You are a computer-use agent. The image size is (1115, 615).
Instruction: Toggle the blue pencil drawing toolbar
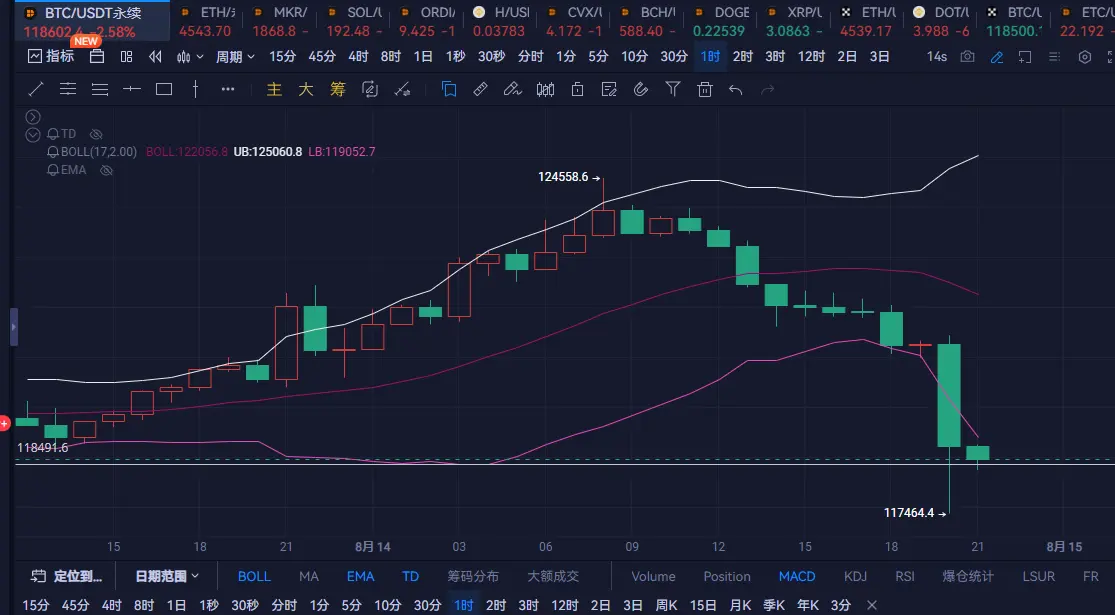pyautogui.click(x=997, y=57)
